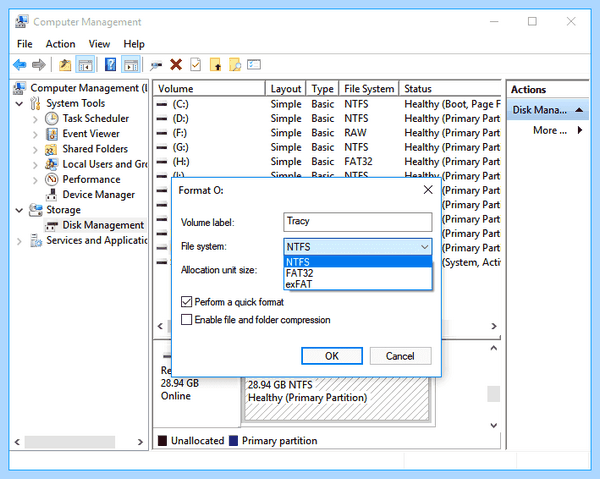Expand Services and Applications tree node
Screen dimensions: 600x479
[x=19, y=241]
